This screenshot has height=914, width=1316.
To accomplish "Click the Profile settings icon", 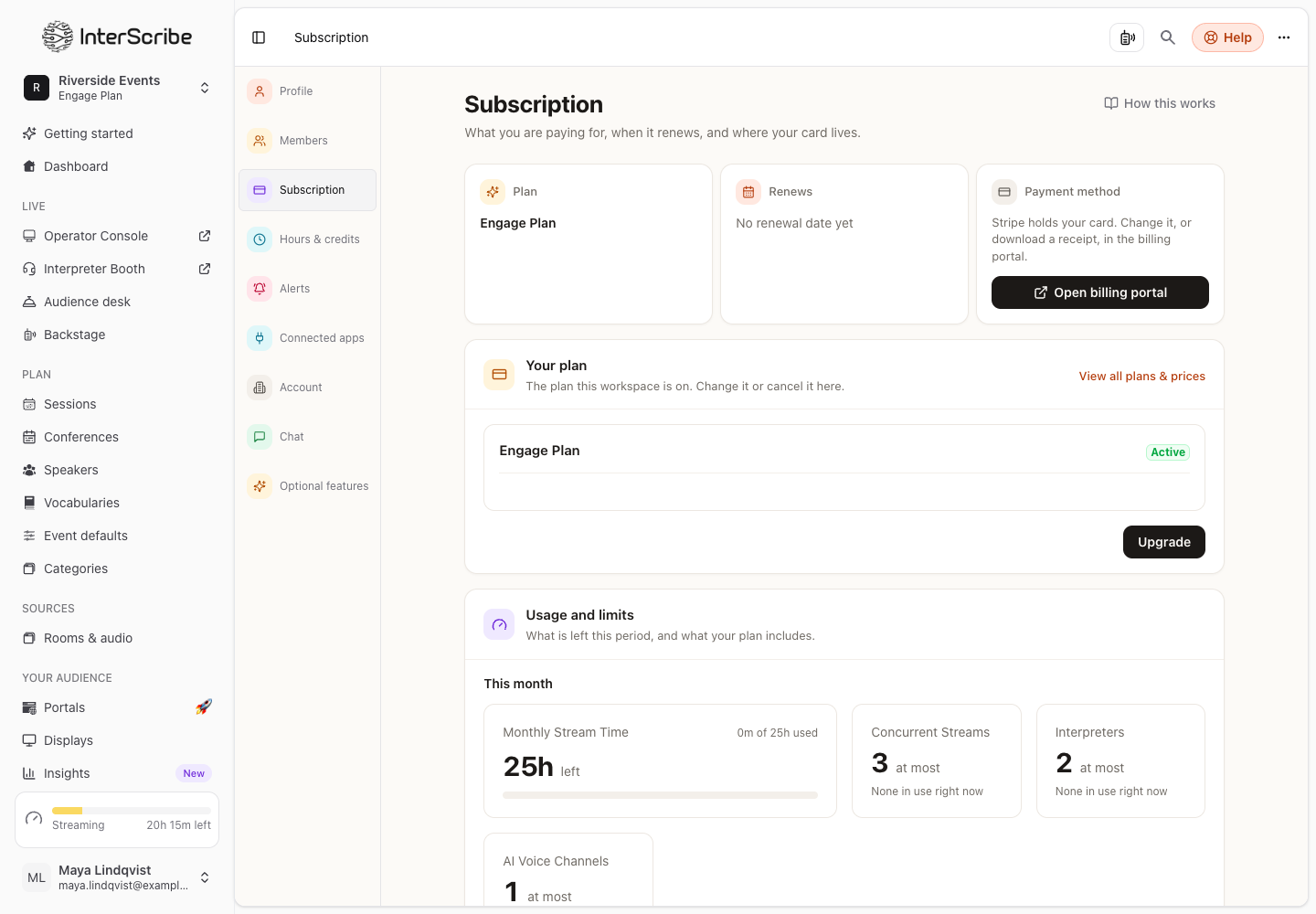I will pyautogui.click(x=260, y=91).
